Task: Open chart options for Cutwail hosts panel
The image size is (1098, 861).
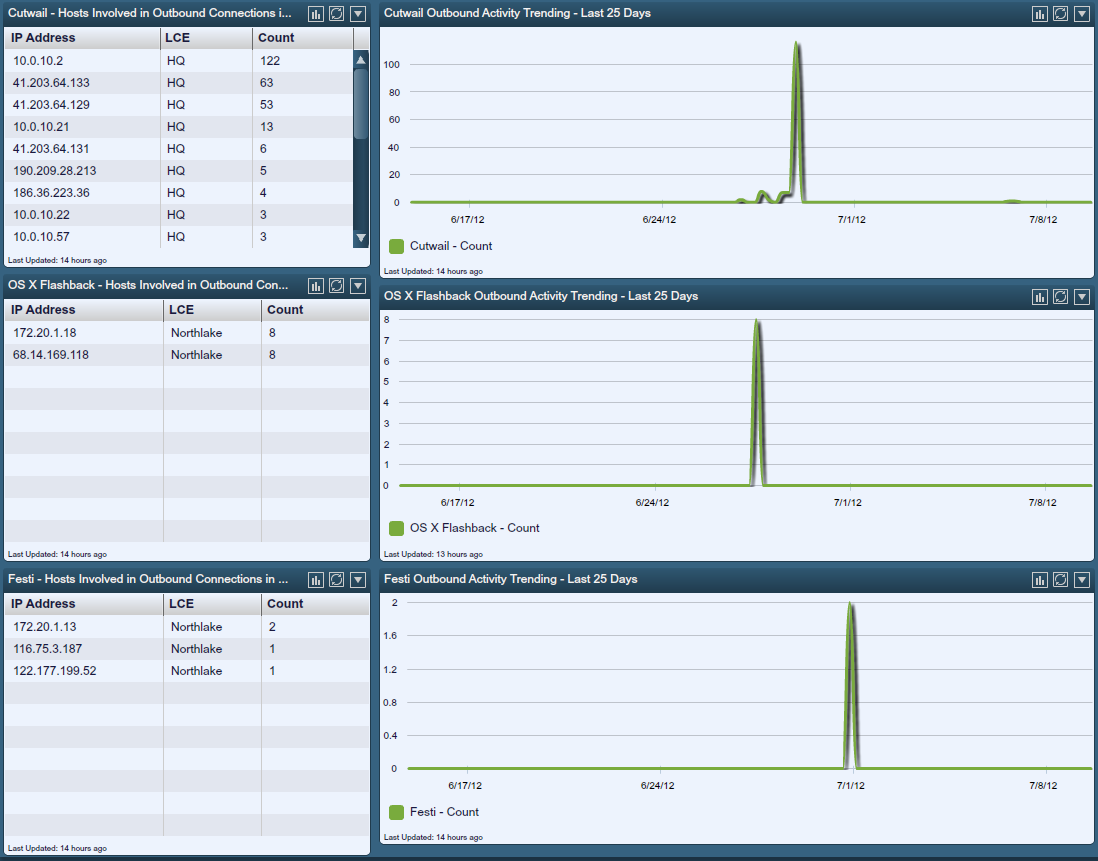Action: click(x=316, y=13)
